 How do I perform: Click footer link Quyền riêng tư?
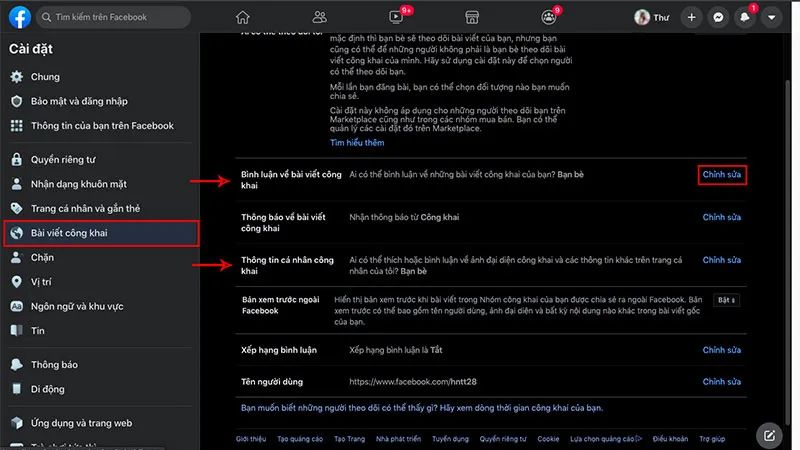[503, 439]
